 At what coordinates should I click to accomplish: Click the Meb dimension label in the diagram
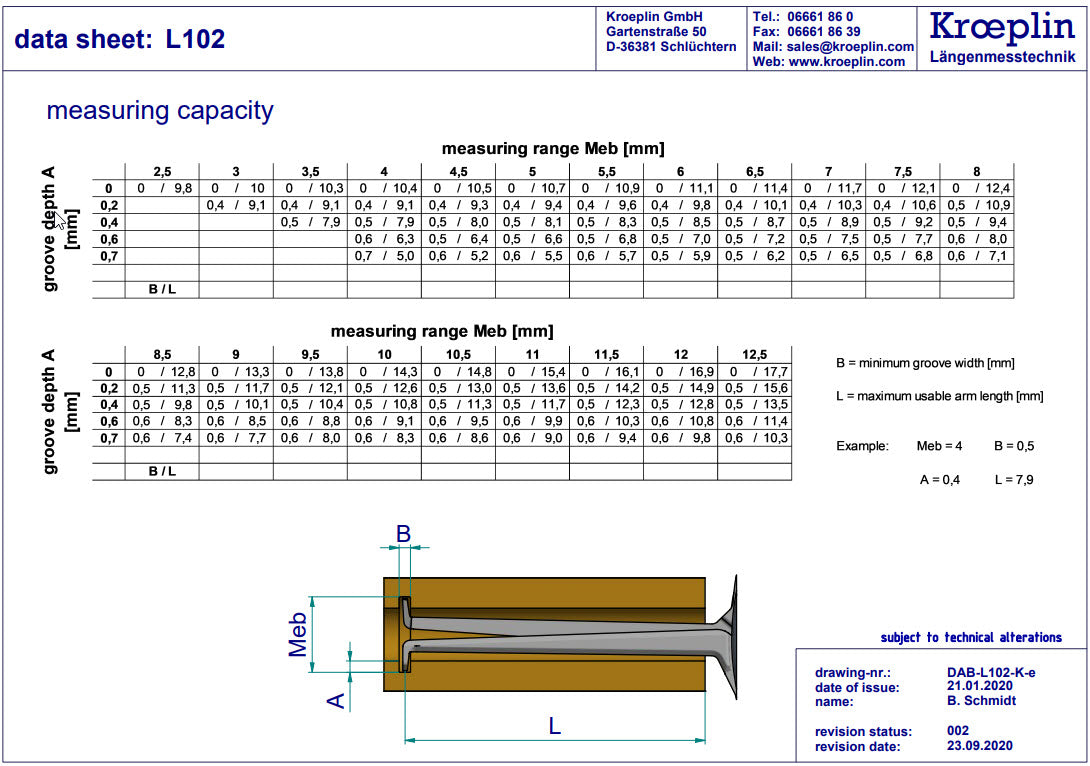coord(298,634)
